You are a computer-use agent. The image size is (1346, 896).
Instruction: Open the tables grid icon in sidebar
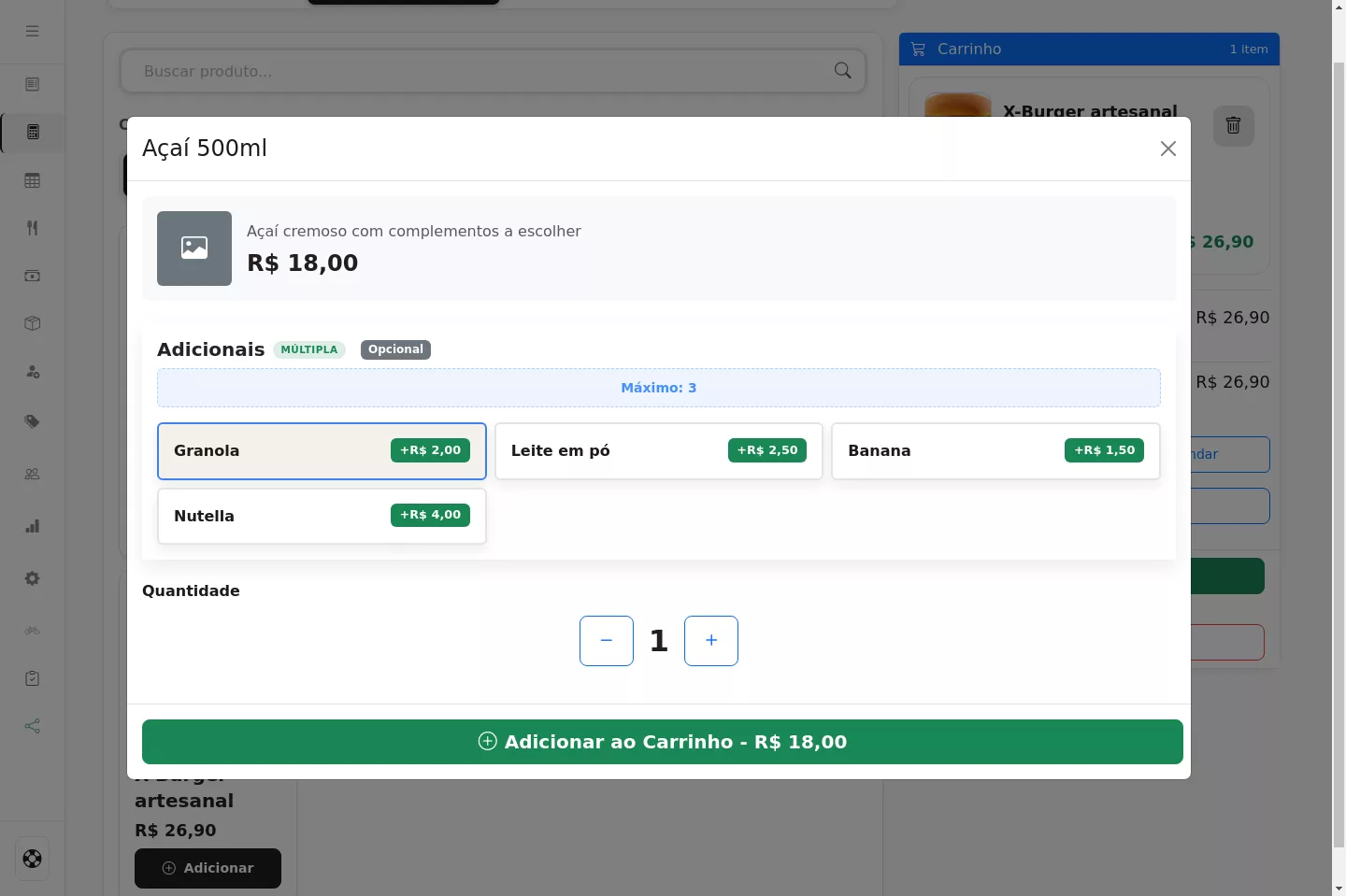click(x=33, y=180)
